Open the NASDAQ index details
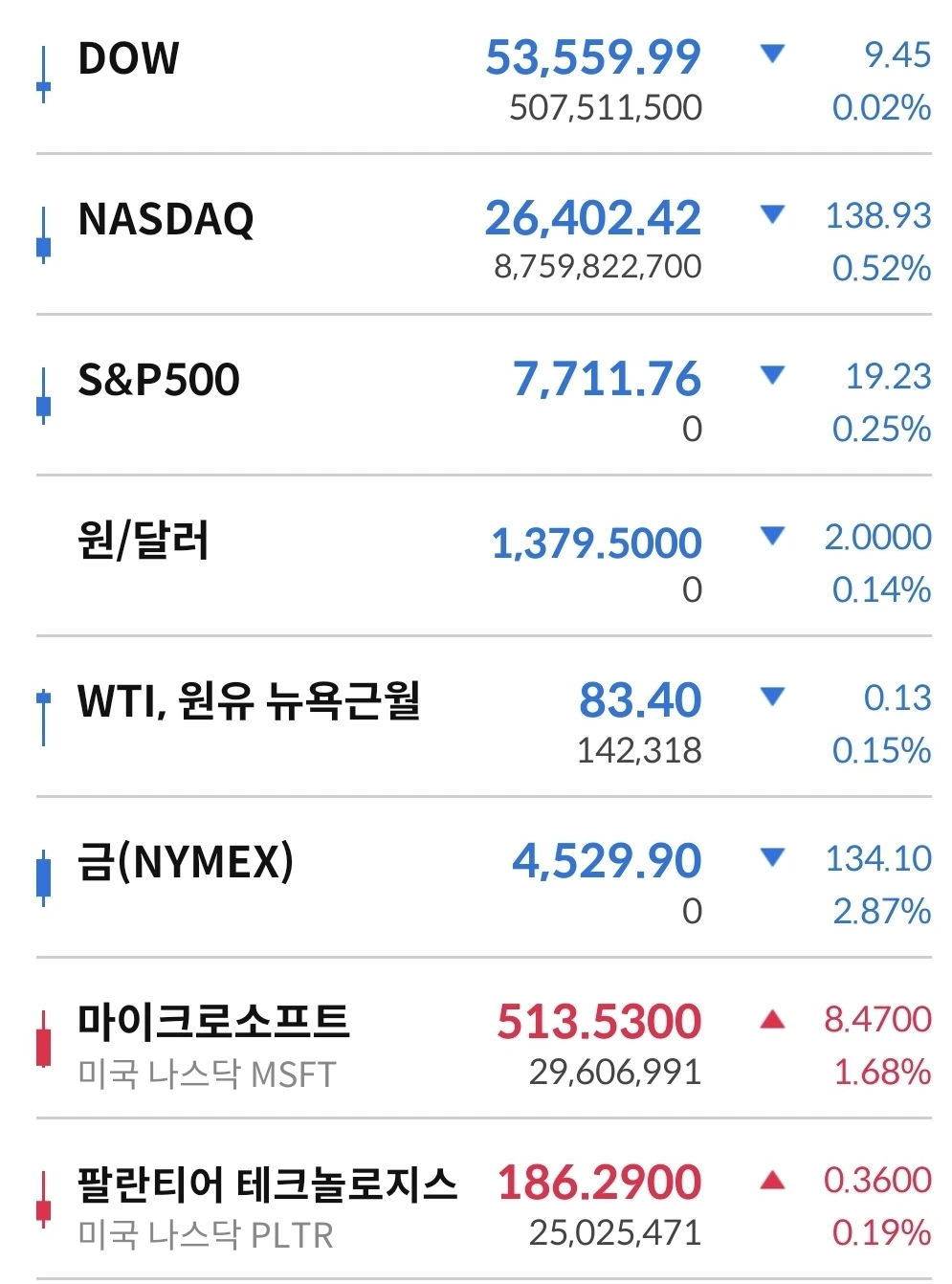 [x=483, y=237]
